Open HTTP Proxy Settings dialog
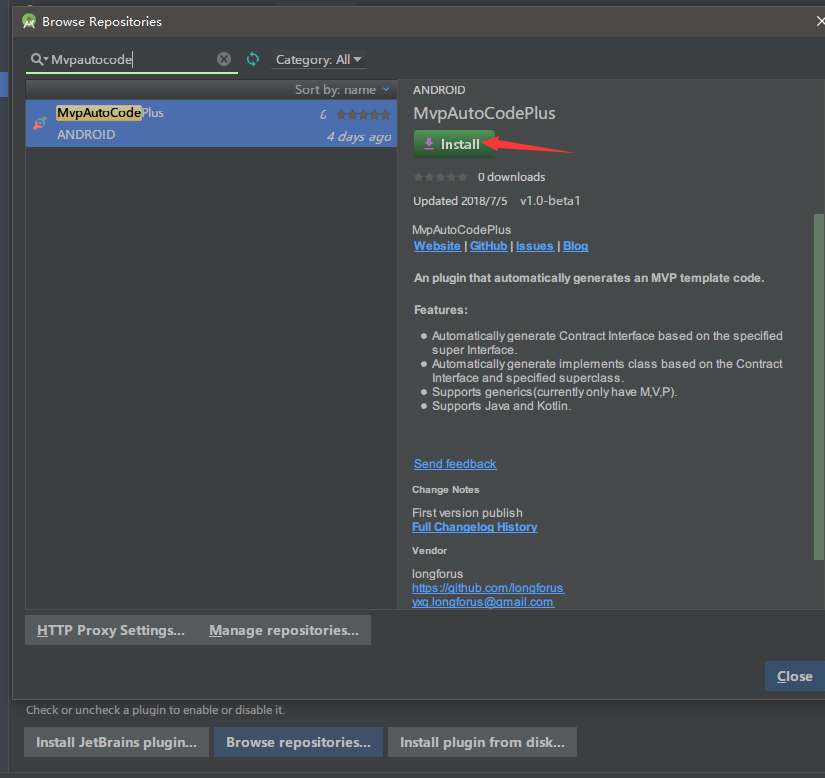825x778 pixels. (x=110, y=630)
